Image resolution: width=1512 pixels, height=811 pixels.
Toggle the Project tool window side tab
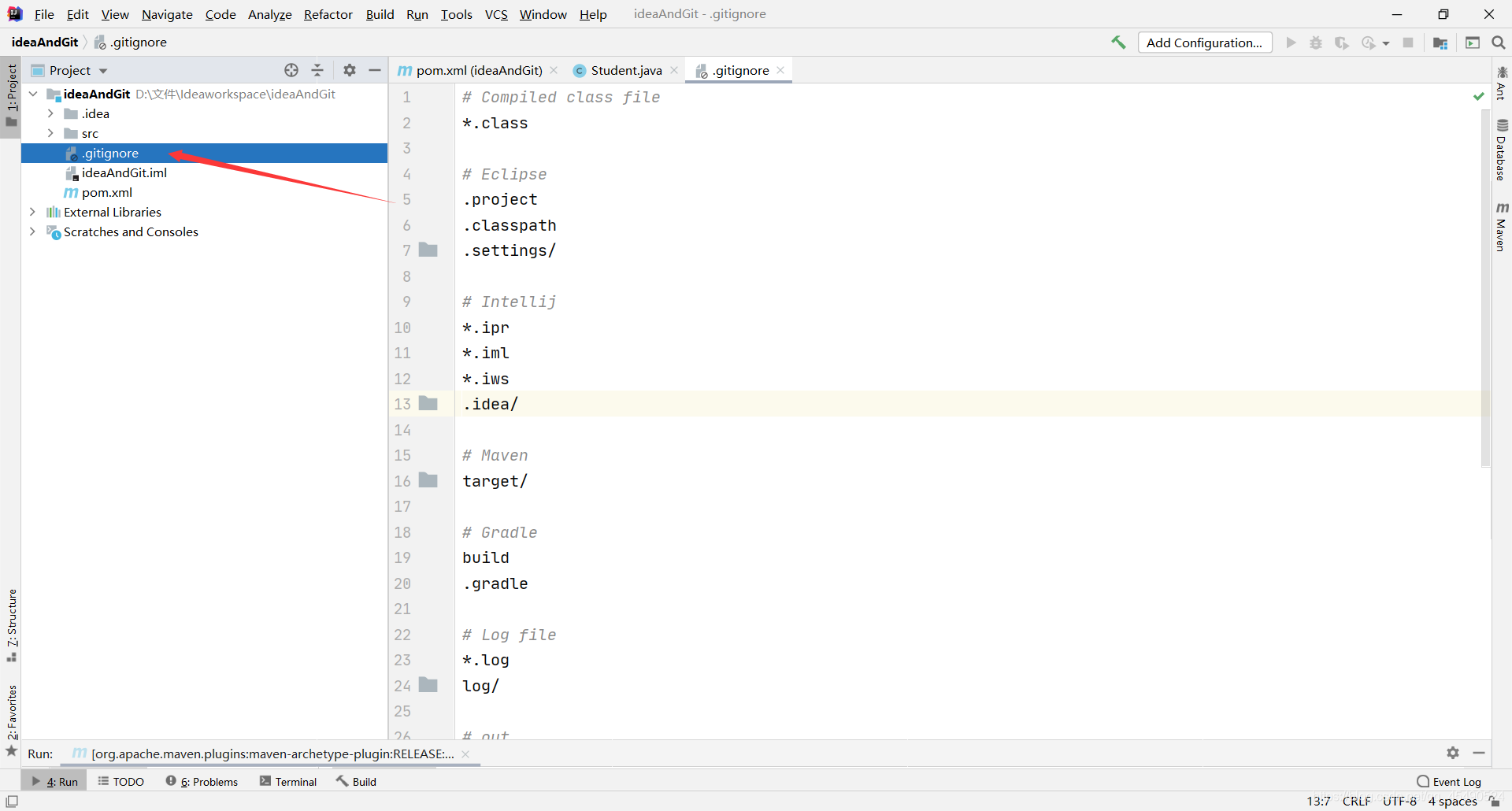pos(11,96)
